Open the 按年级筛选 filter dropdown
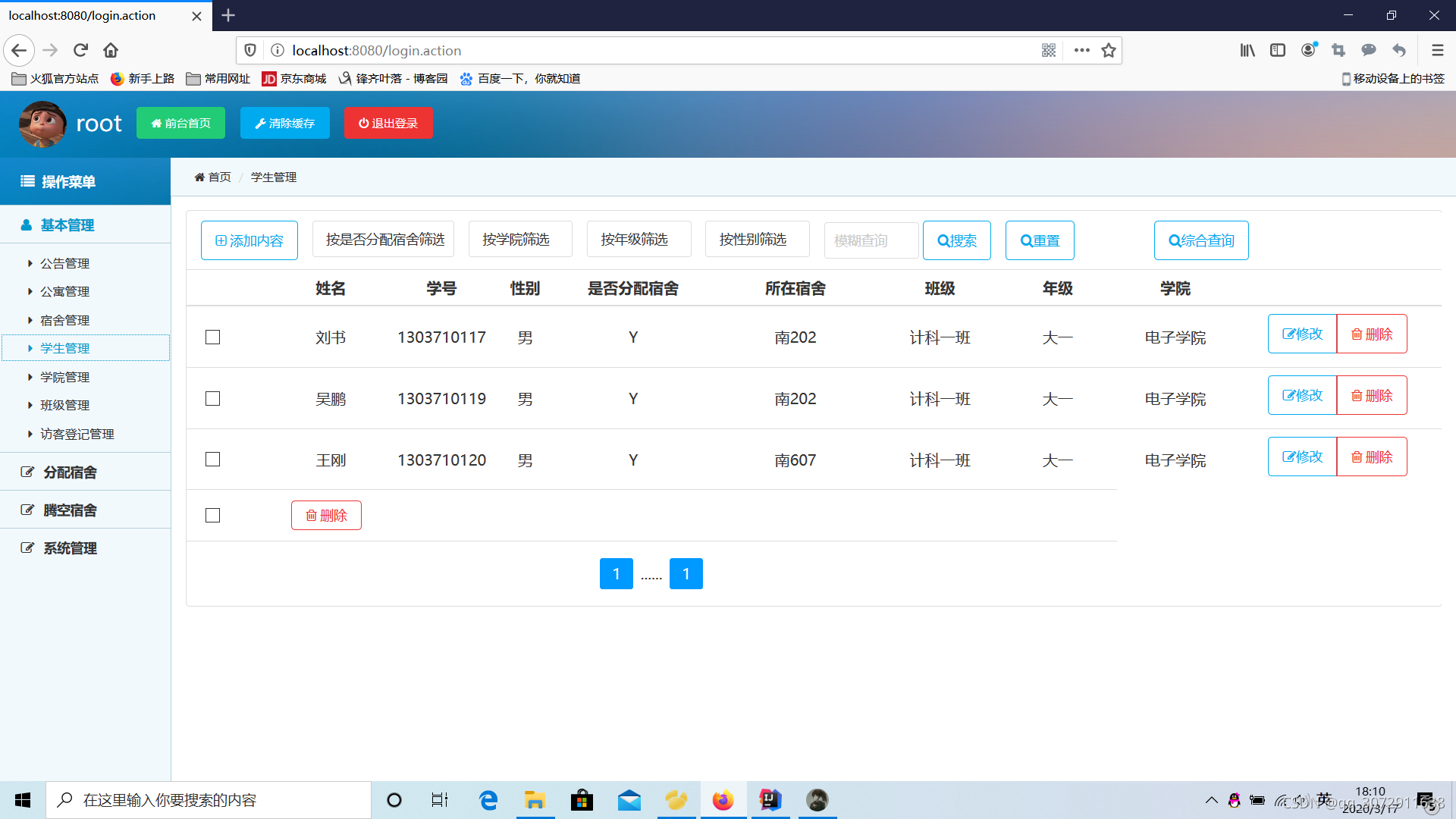Viewport: 1456px width, 819px height. [x=639, y=240]
